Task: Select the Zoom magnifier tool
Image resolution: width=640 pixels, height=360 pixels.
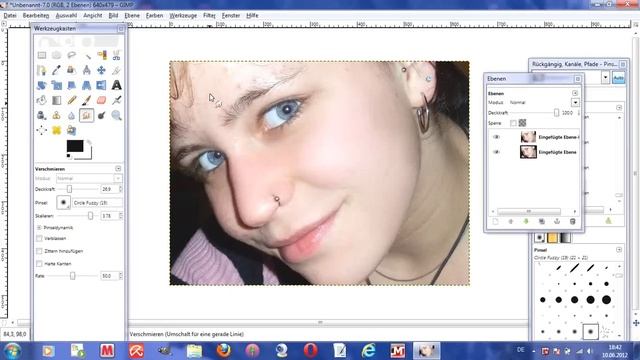Action: pos(116,116)
